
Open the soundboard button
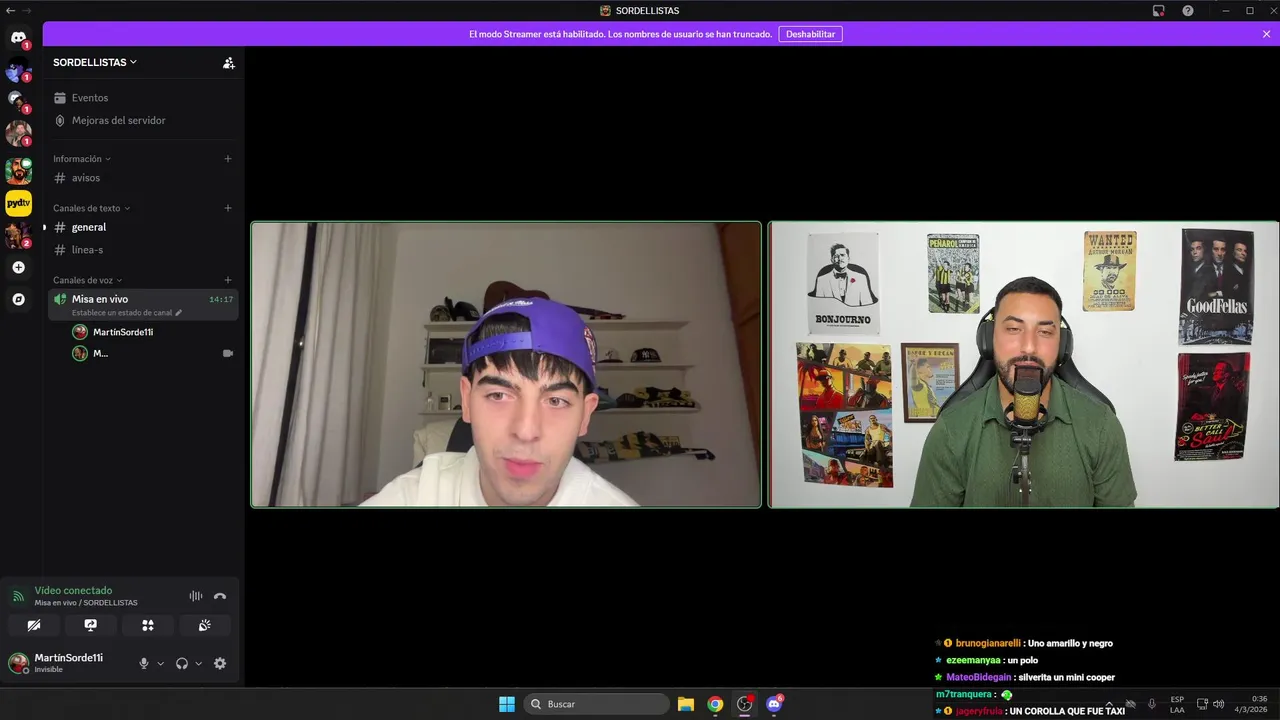(x=205, y=625)
